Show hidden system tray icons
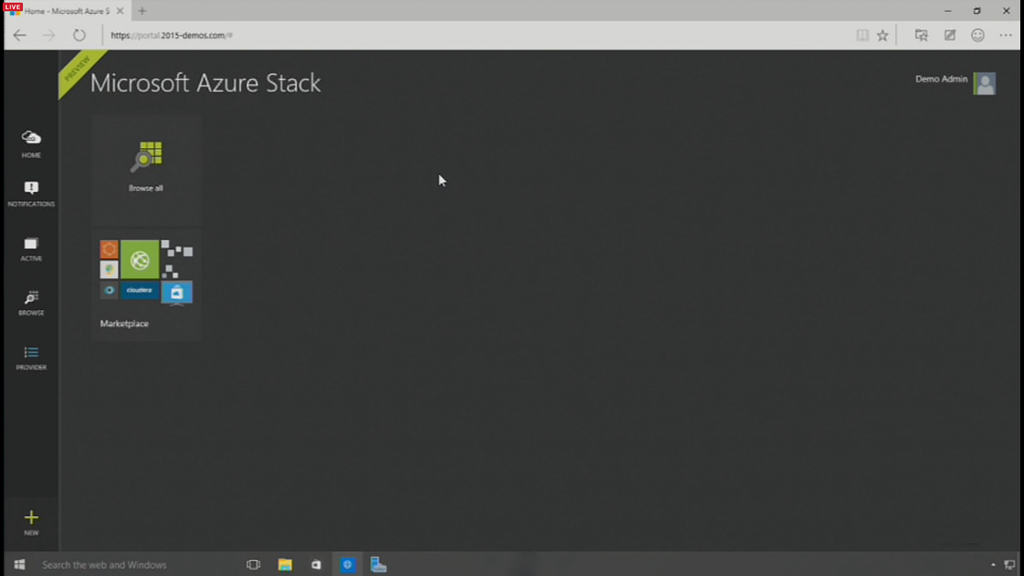Image resolution: width=1024 pixels, height=576 pixels. (x=993, y=564)
